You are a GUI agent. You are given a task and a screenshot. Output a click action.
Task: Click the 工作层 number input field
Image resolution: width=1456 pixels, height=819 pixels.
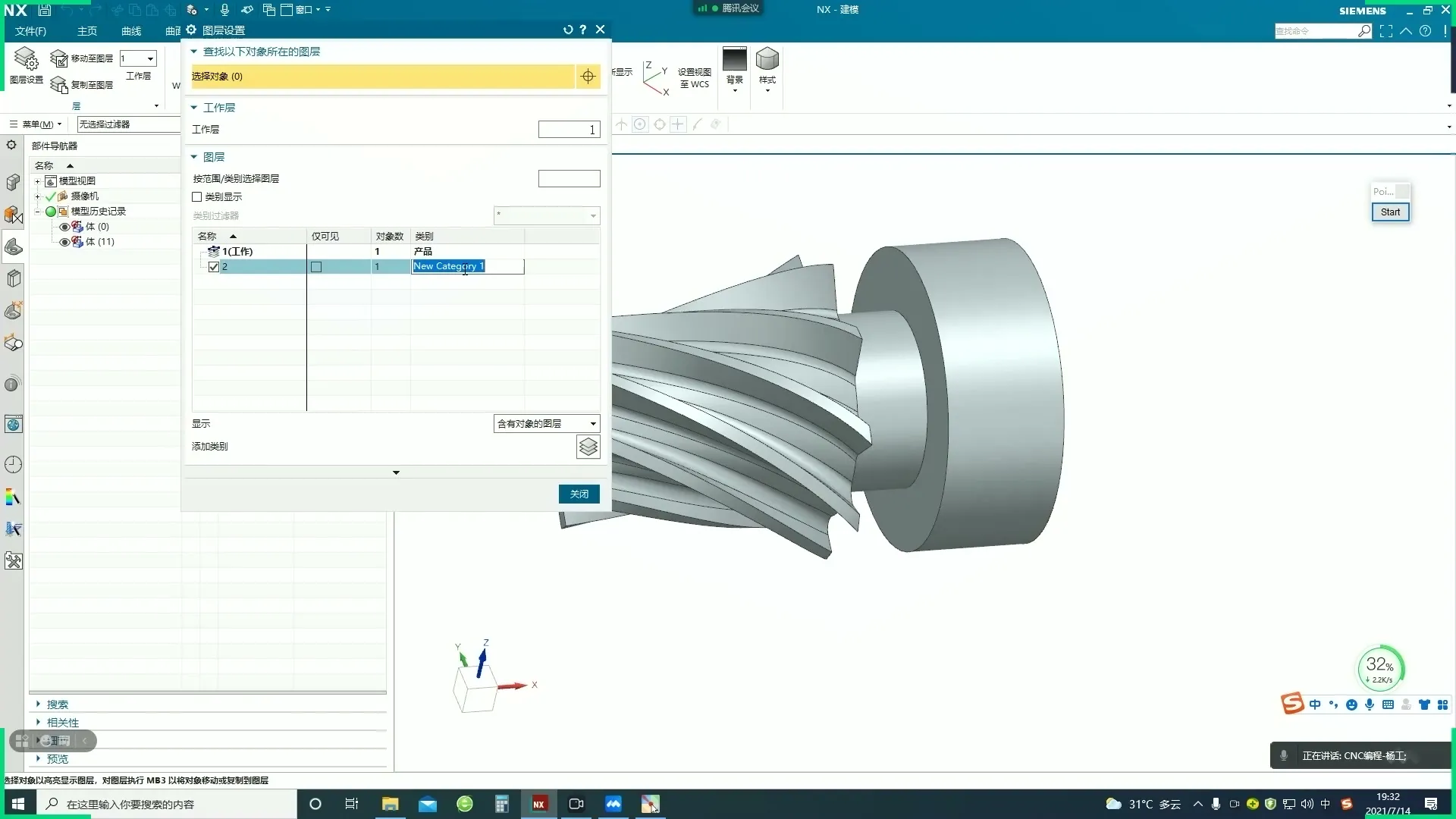point(569,130)
